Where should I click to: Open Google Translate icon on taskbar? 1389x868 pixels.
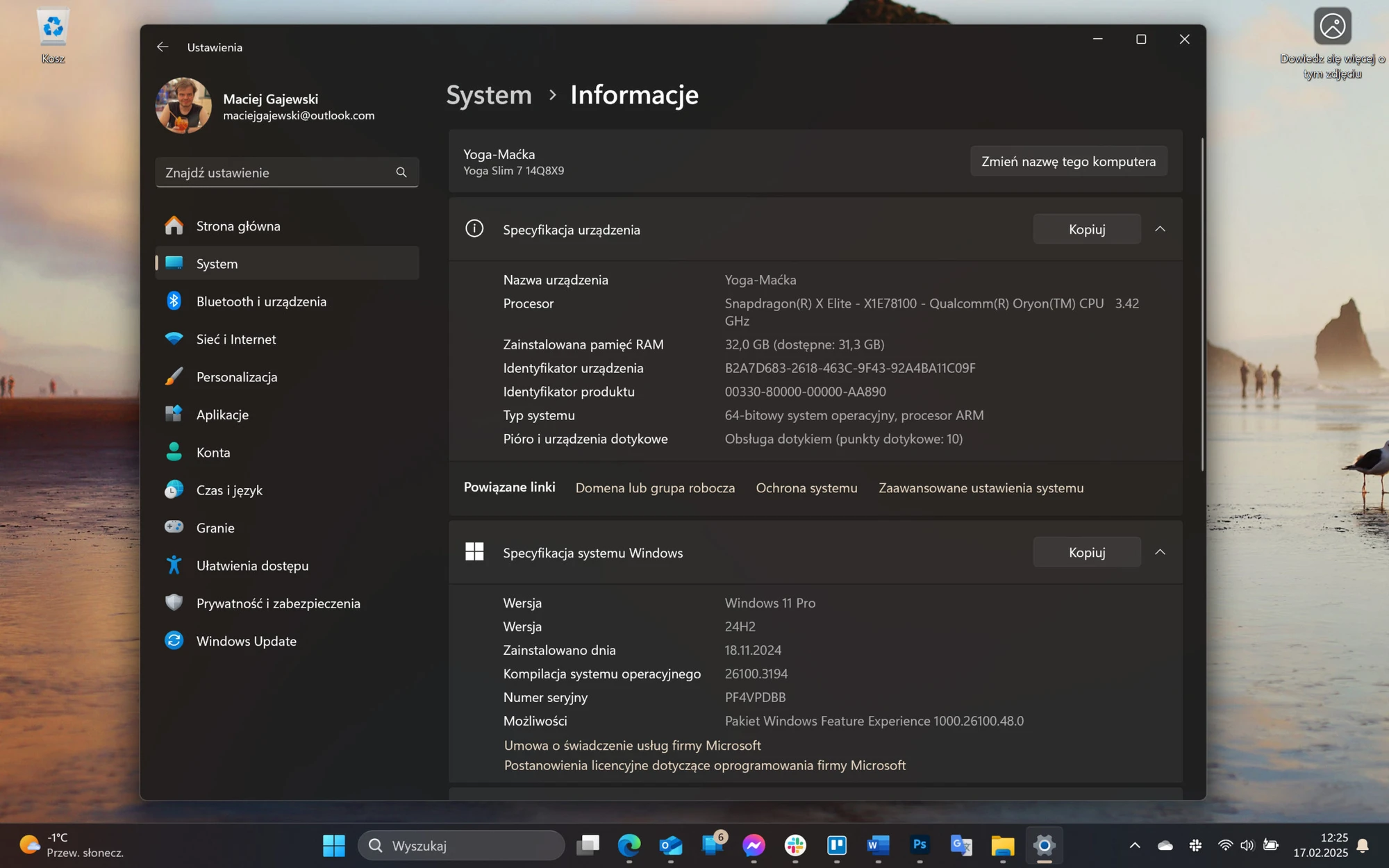pyautogui.click(x=961, y=845)
